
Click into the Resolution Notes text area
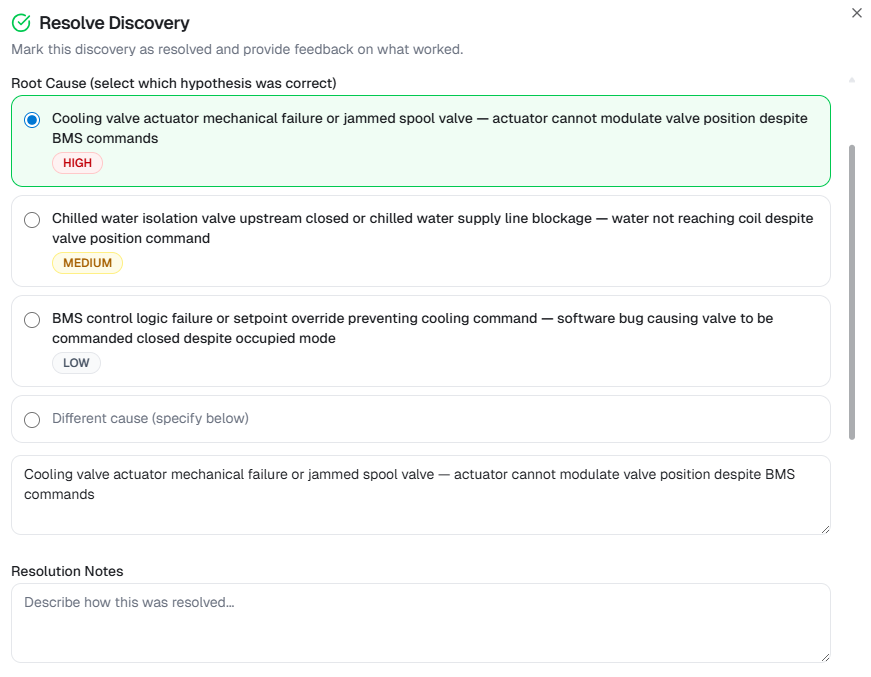[x=420, y=622]
